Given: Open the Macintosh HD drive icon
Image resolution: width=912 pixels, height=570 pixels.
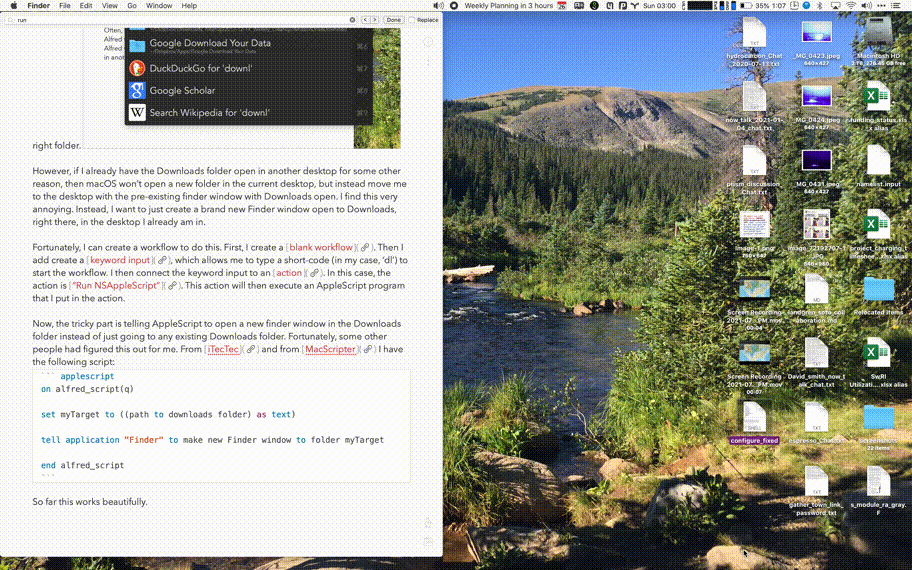Looking at the screenshot, I should tap(878, 33).
